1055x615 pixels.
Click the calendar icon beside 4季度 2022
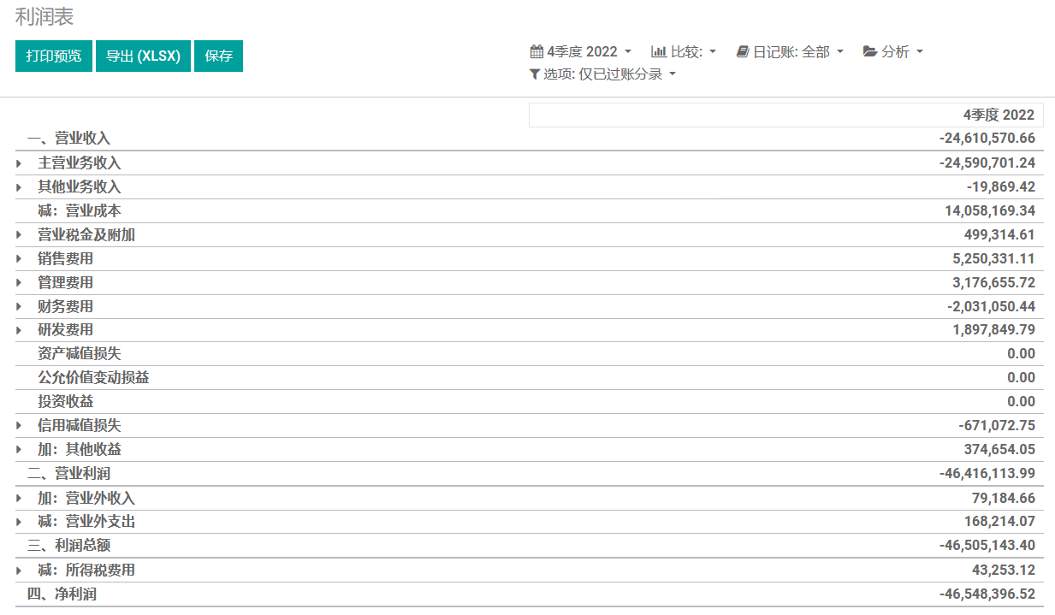pyautogui.click(x=536, y=52)
